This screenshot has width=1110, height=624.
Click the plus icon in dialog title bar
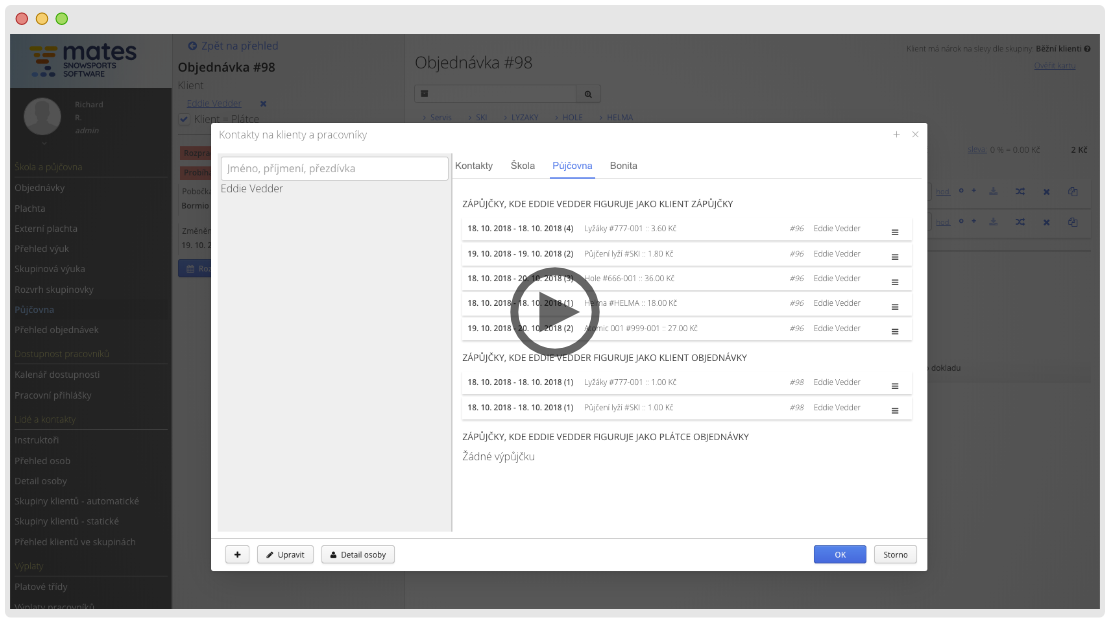(x=896, y=135)
